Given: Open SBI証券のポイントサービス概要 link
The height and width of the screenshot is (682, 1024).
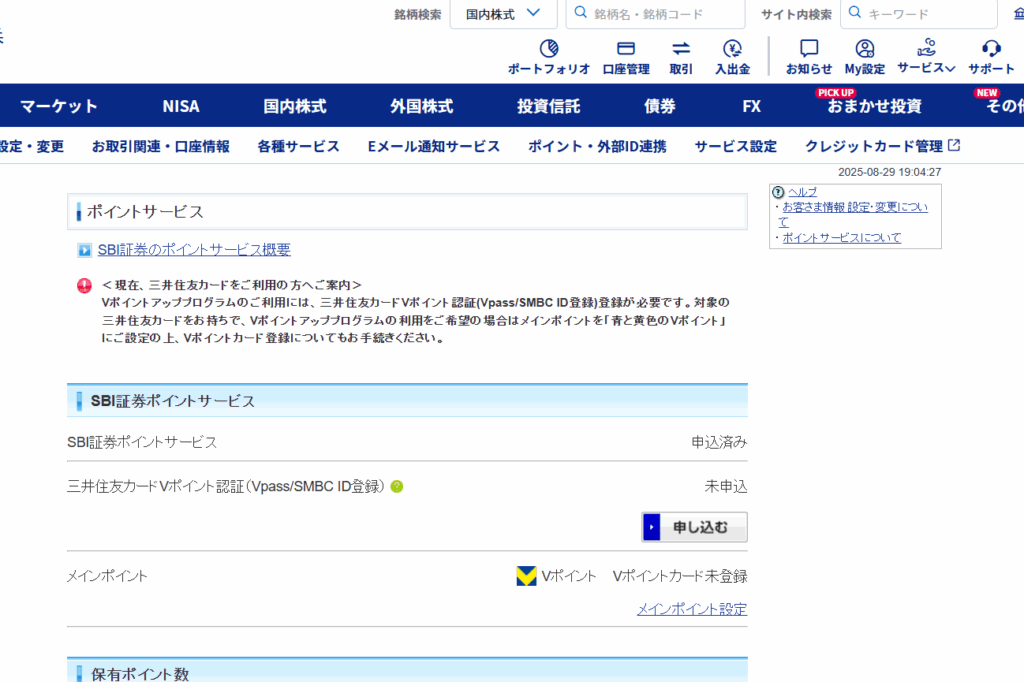Looking at the screenshot, I should pos(194,250).
